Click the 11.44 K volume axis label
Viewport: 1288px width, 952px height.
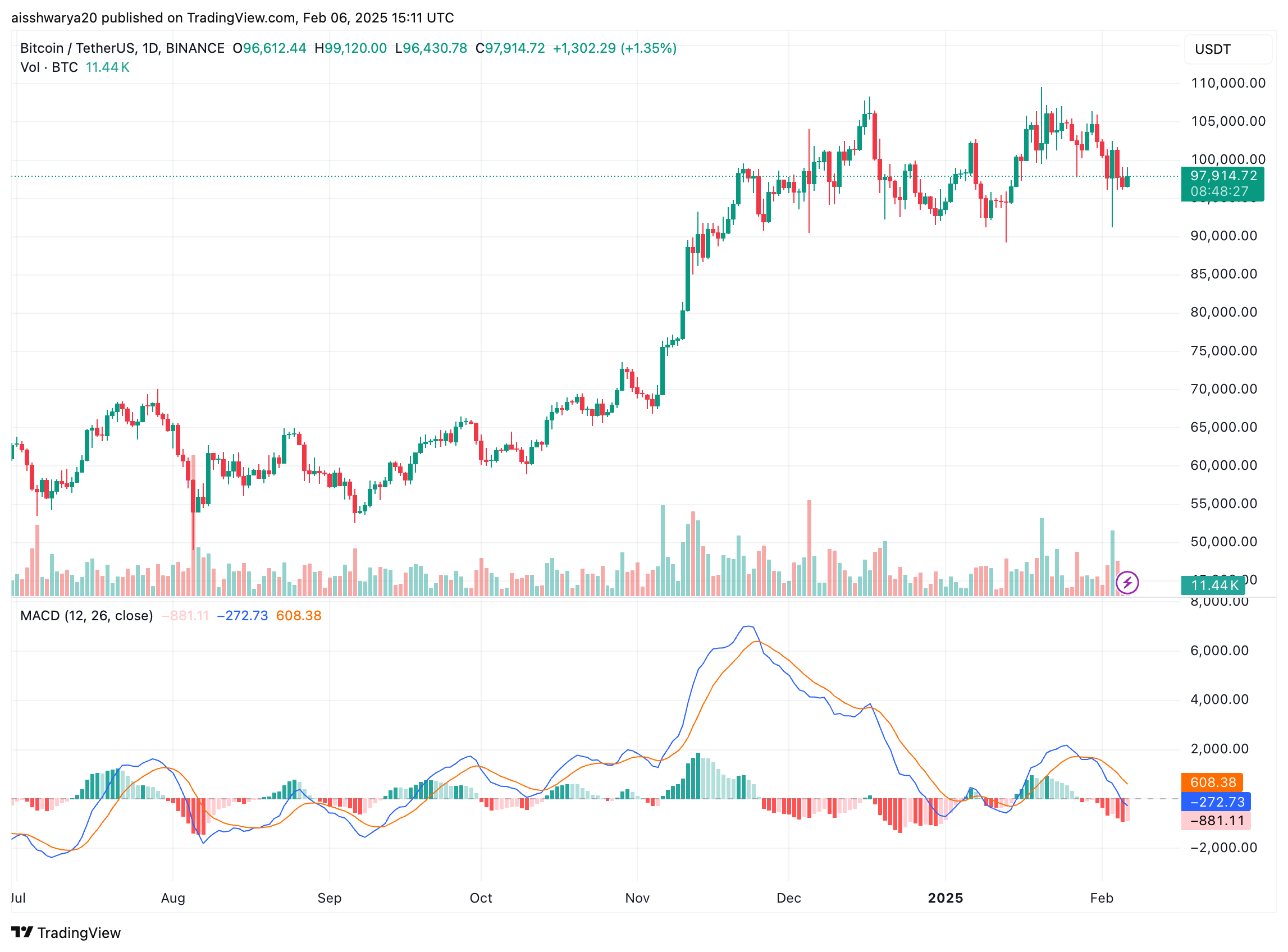[x=1214, y=585]
